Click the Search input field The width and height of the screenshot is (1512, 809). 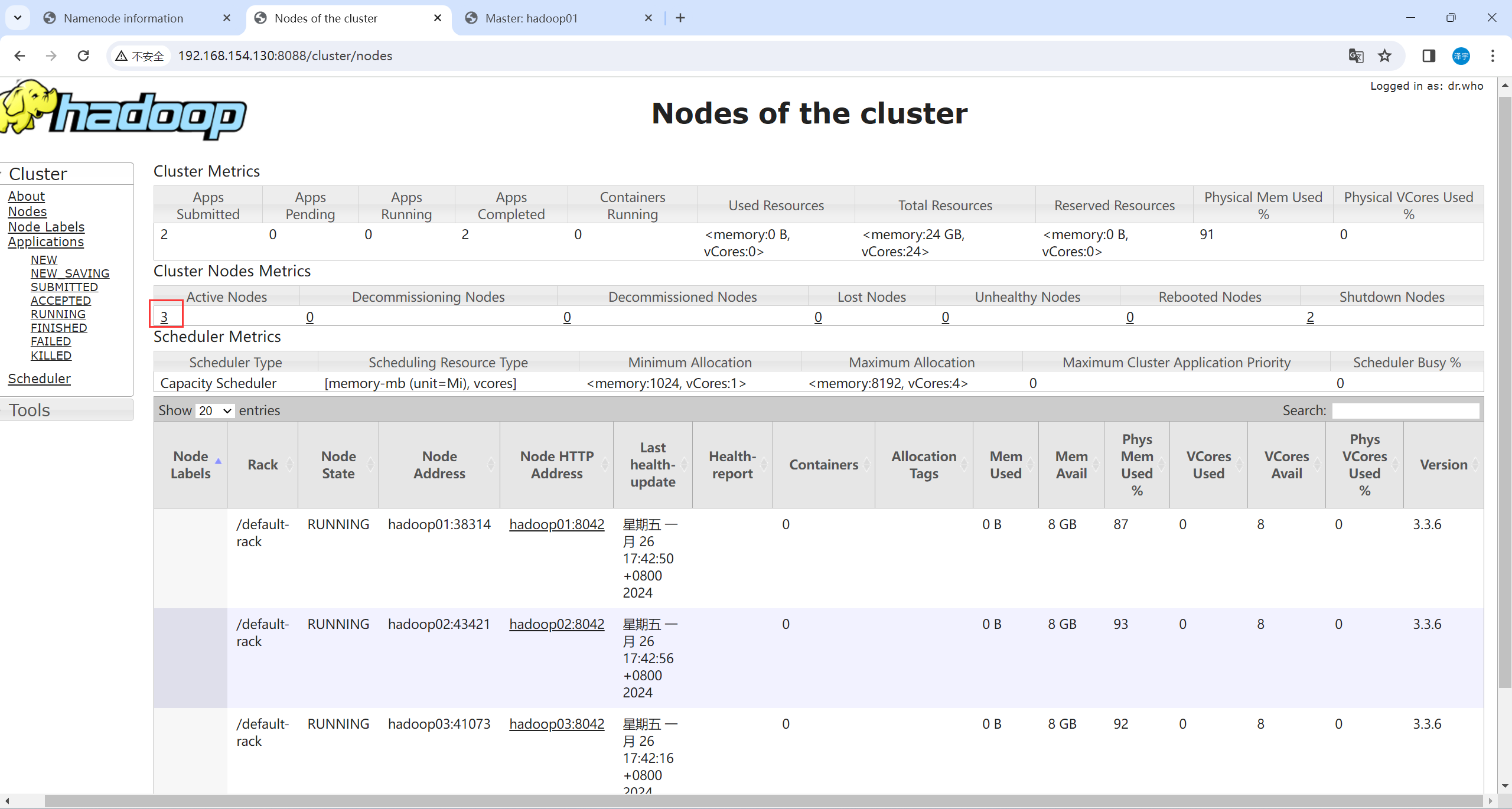[1406, 410]
